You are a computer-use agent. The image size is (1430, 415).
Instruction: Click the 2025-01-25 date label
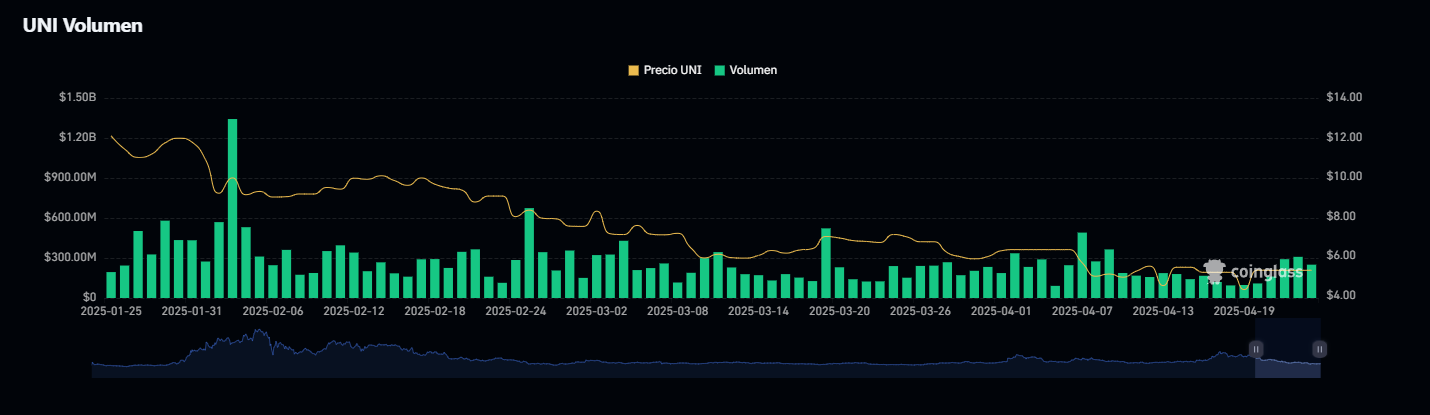coord(111,311)
